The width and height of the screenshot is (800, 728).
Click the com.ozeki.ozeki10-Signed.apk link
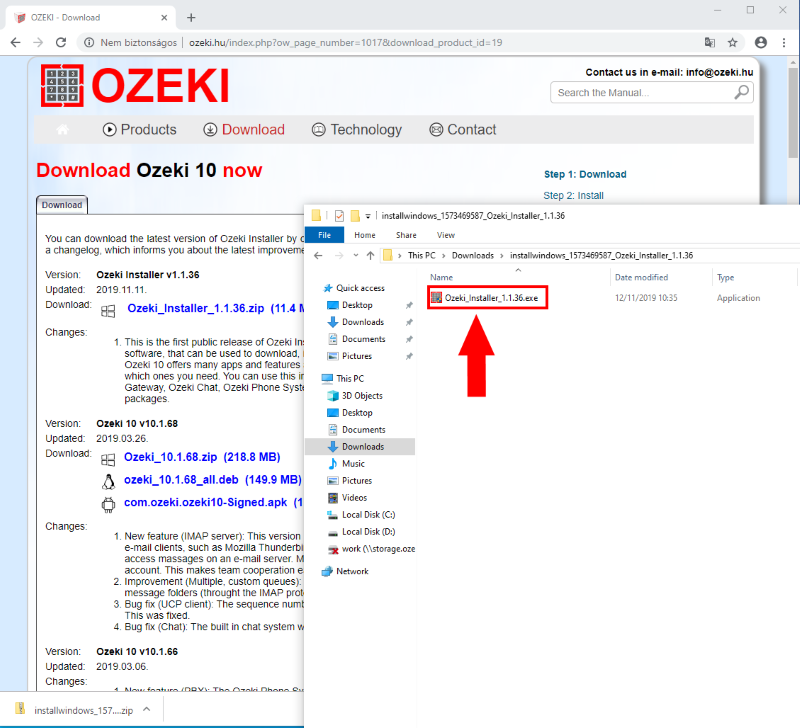coord(206,502)
